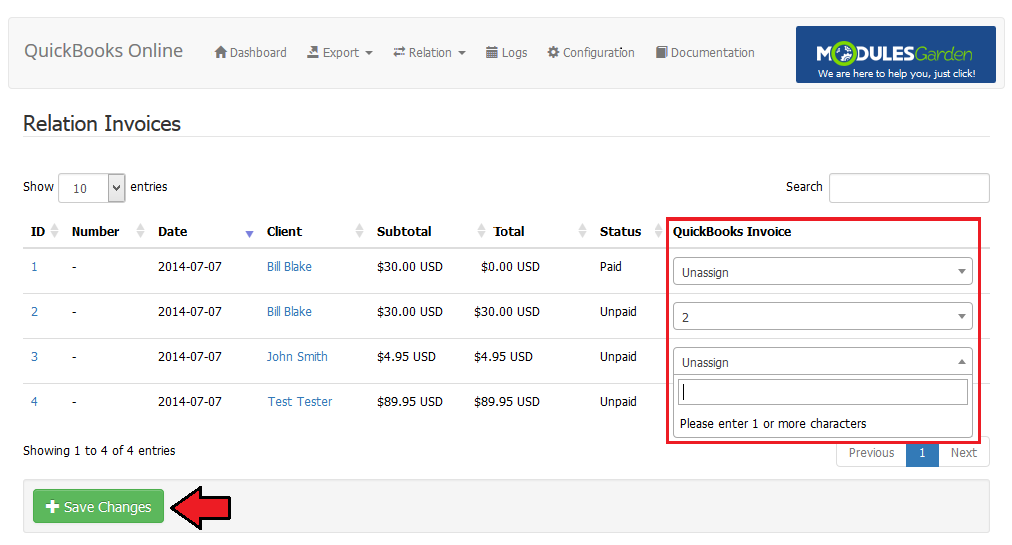Select the Paid status cell
Image resolution: width=1012 pixels, height=545 pixels.
(x=611, y=267)
